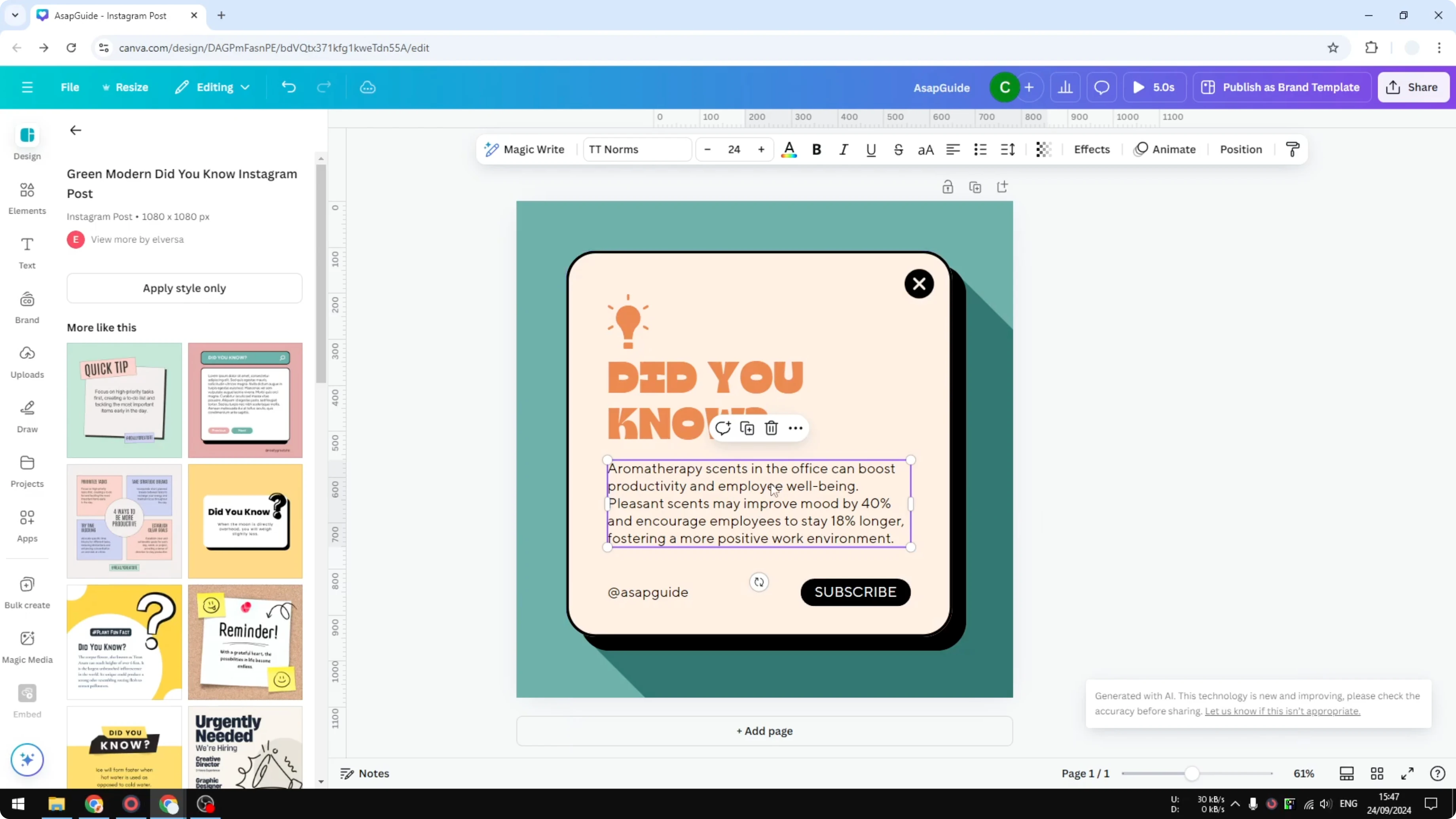Open the analytics chart icon
This screenshot has height=819, width=1456.
[x=1065, y=87]
